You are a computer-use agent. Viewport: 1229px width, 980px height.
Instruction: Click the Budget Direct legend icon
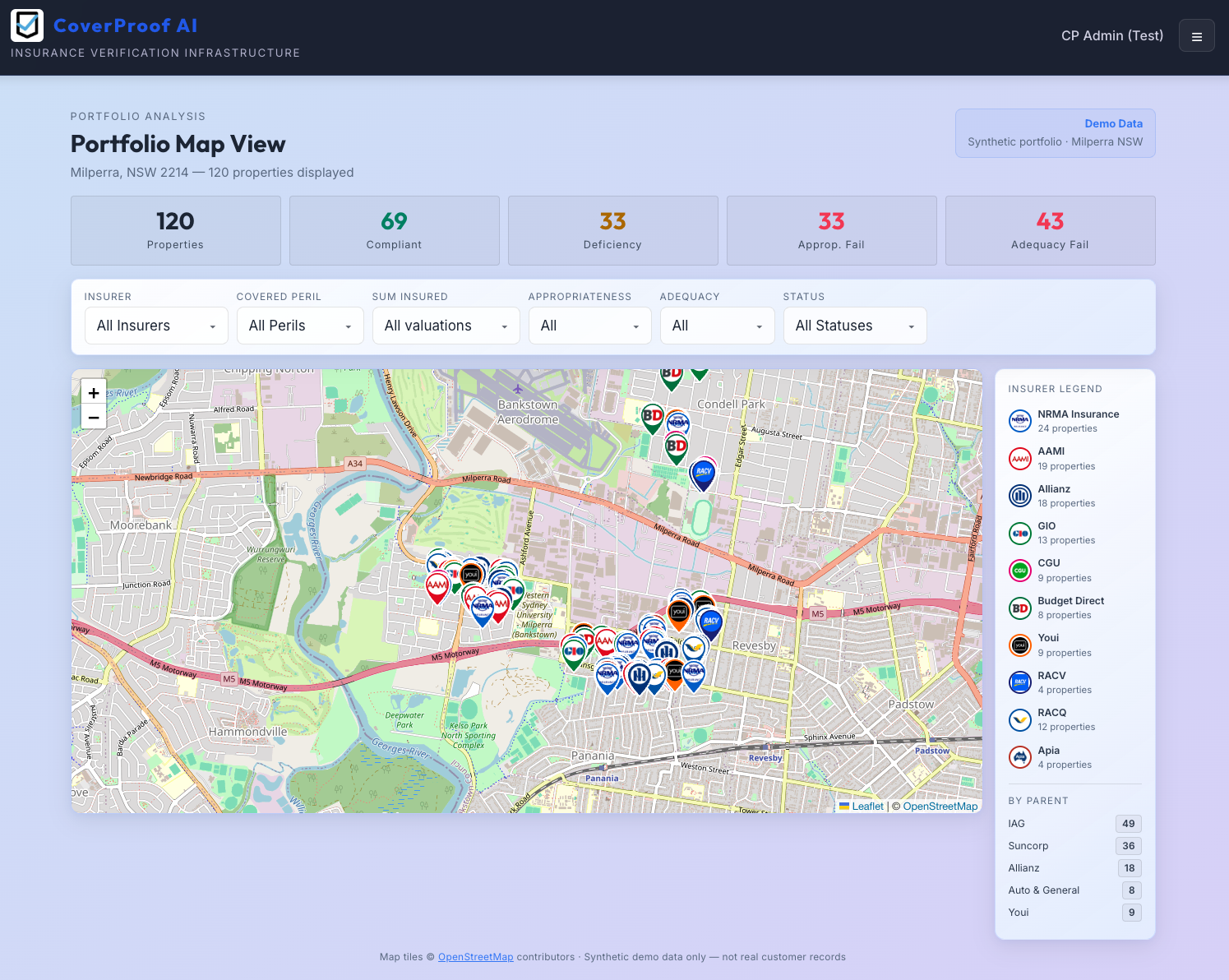coord(1020,608)
